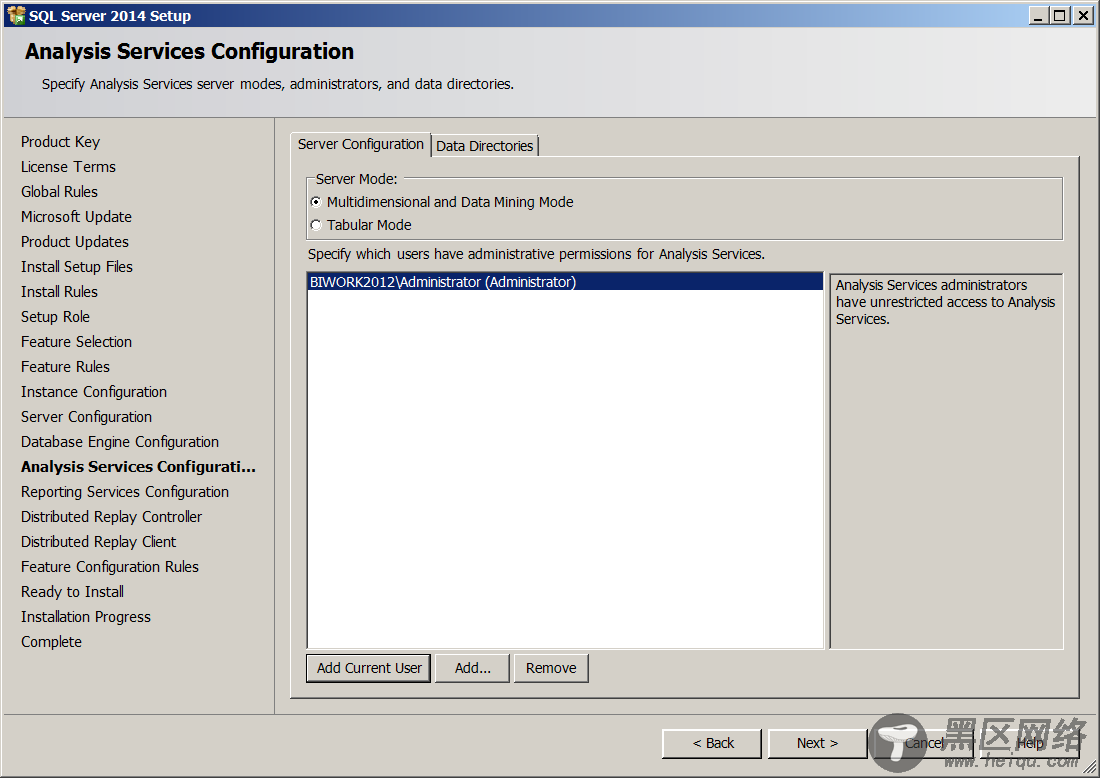Click the License Terms step
Image resolution: width=1100 pixels, height=778 pixels.
coord(68,167)
